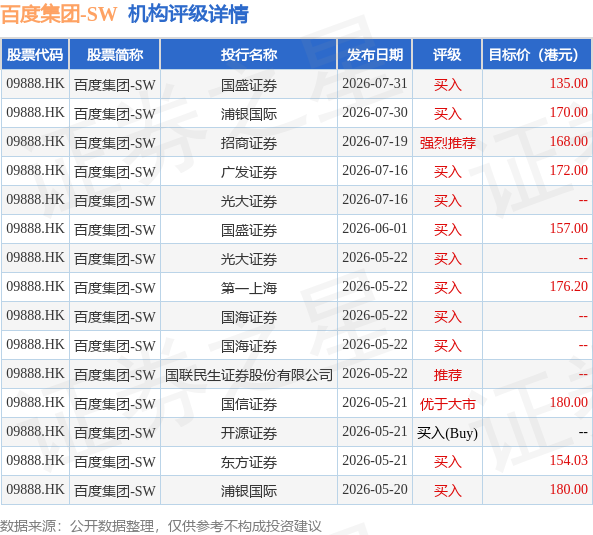Image resolution: width=593 pixels, height=535 pixels.
Task: Click the 2026-07-31 publish date cell
Action: pos(375,84)
